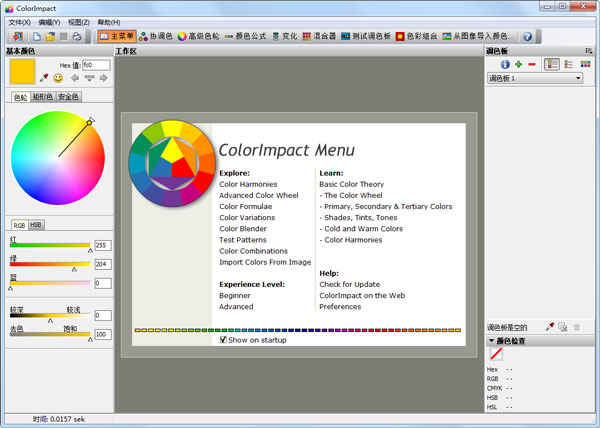Screen dimensions: 600x428
Task: Select Beginner experience level
Action: coord(235,296)
